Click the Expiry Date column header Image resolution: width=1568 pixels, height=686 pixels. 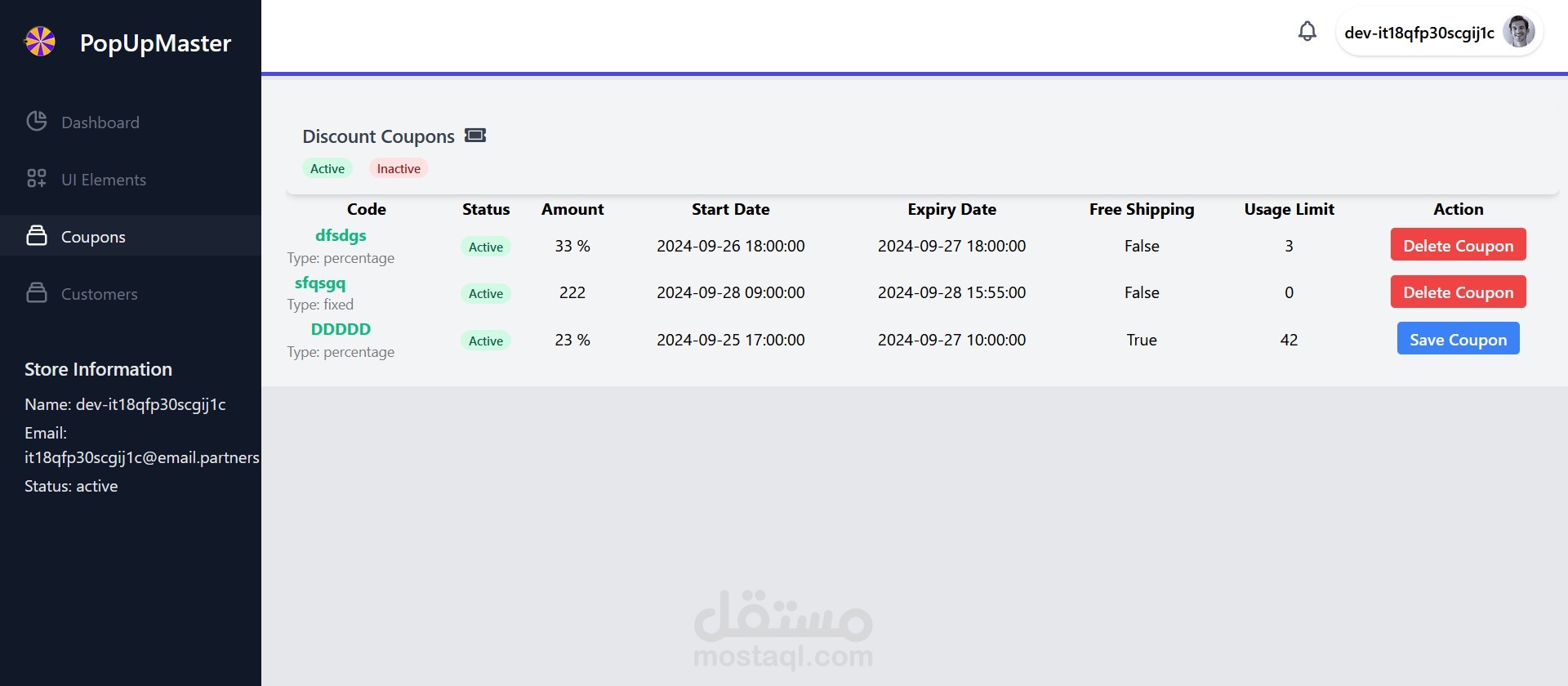[951, 209]
